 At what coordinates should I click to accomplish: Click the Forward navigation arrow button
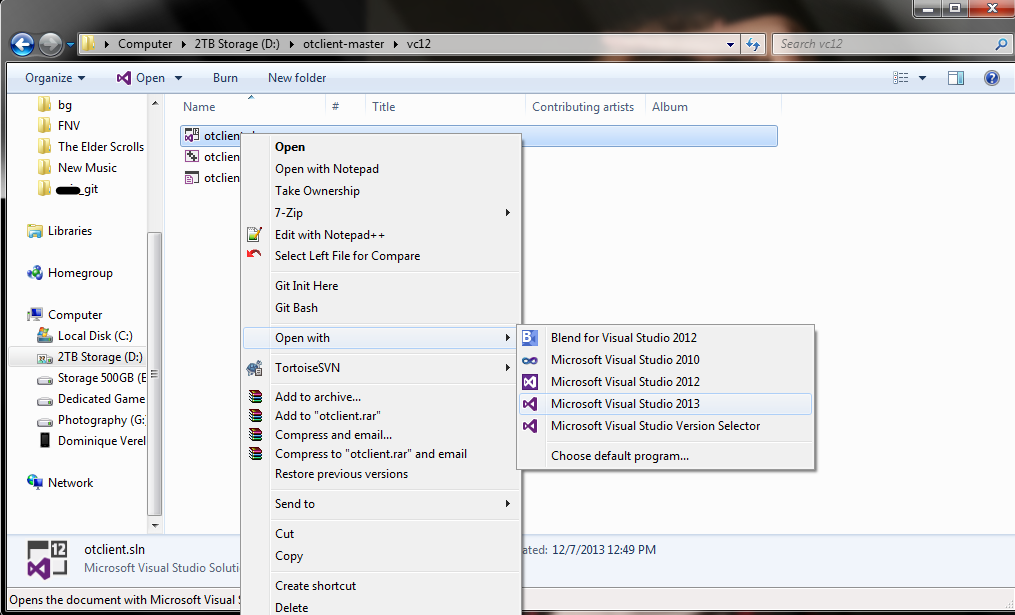pos(50,44)
